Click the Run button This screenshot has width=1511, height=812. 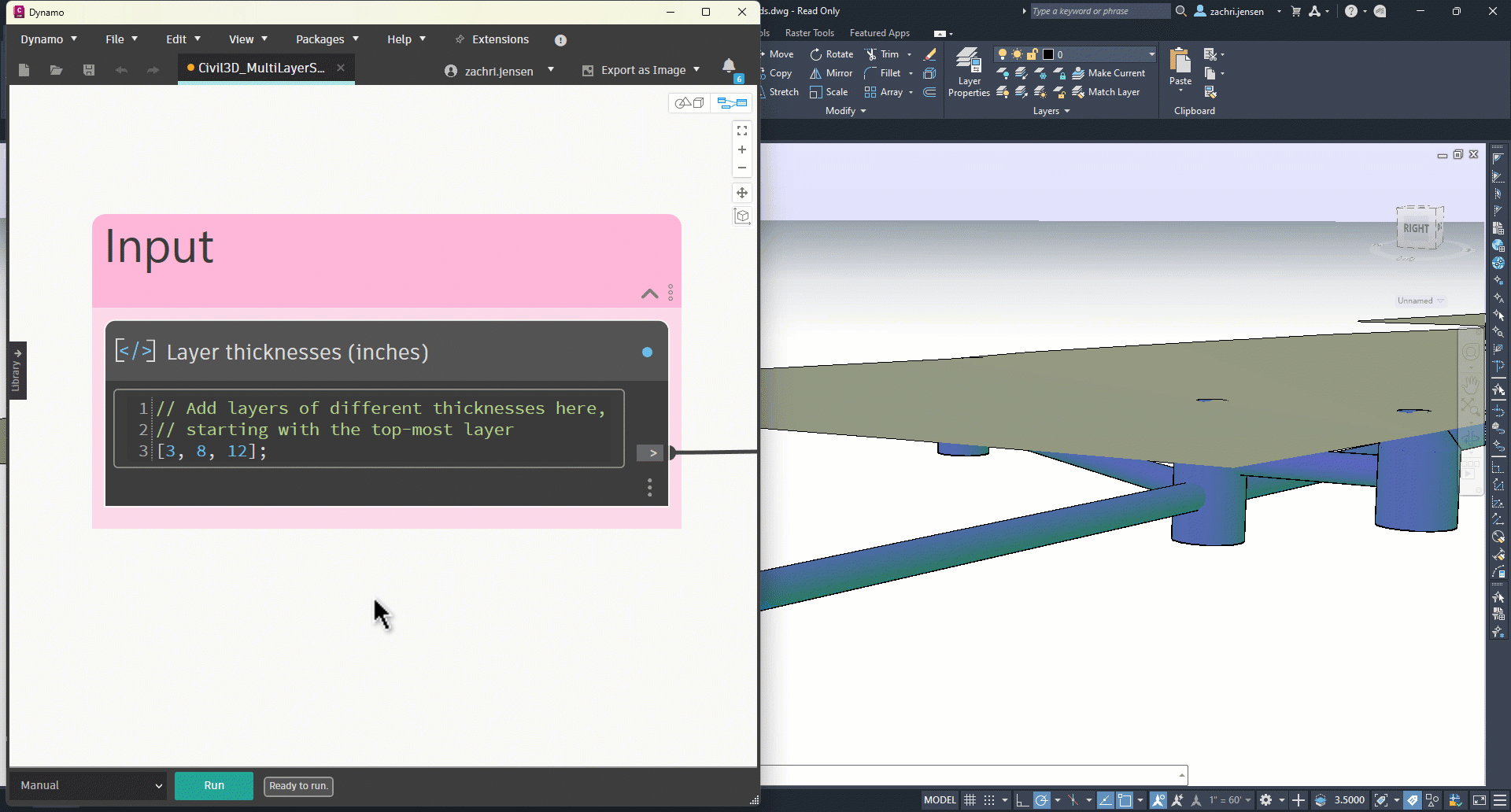click(214, 785)
